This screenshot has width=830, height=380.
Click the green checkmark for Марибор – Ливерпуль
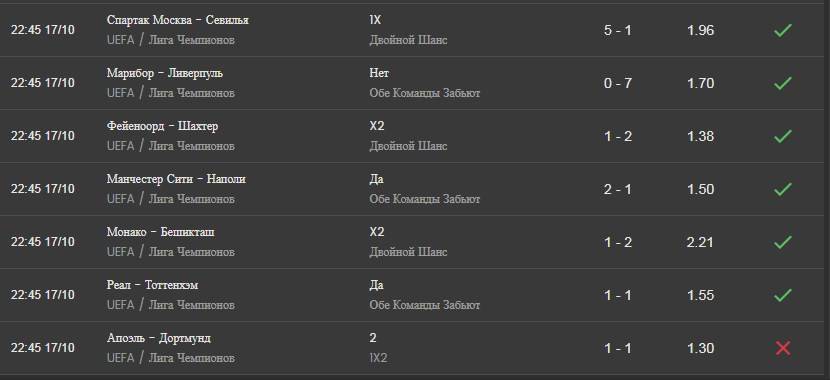coord(782,83)
